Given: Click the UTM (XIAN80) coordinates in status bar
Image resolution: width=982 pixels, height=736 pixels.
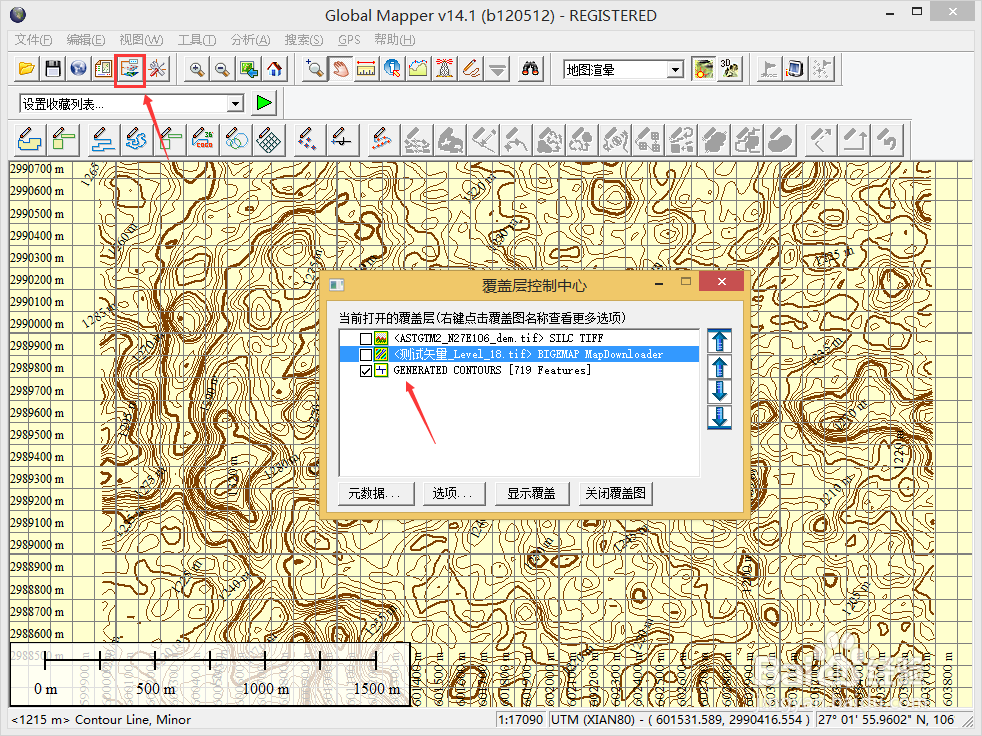Looking at the screenshot, I should click(681, 720).
